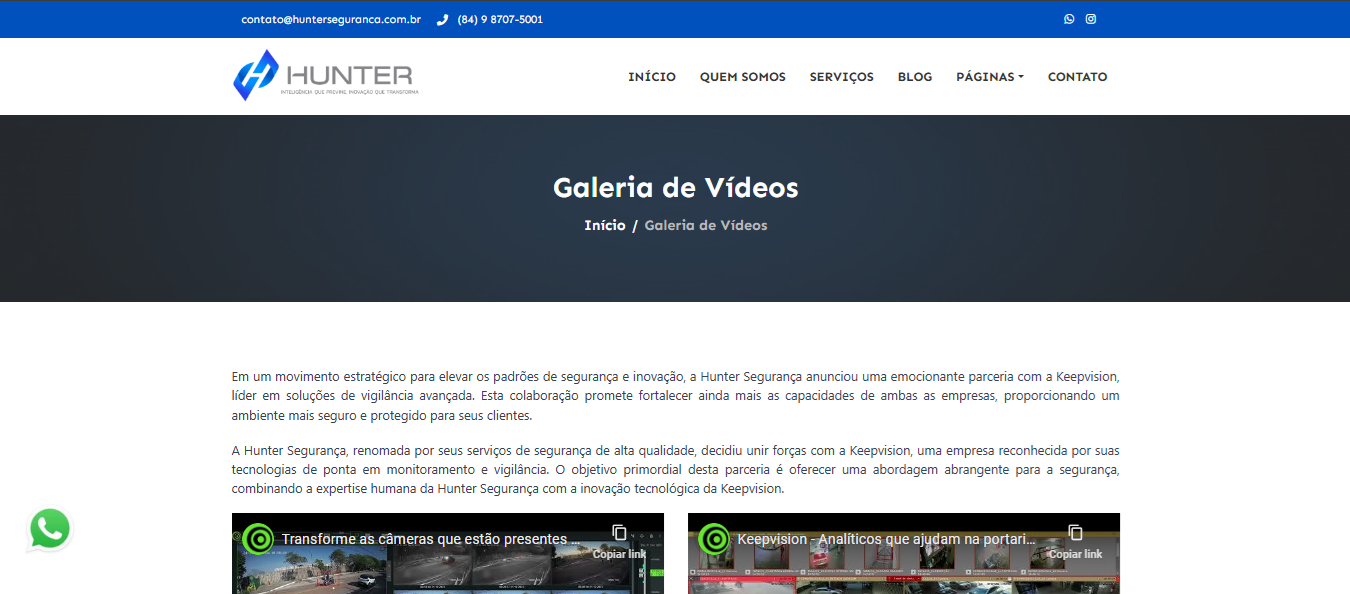This screenshot has height=594, width=1350.
Task: Click channel avatar on 'Transforme as câmeras' video
Action: pos(258,539)
